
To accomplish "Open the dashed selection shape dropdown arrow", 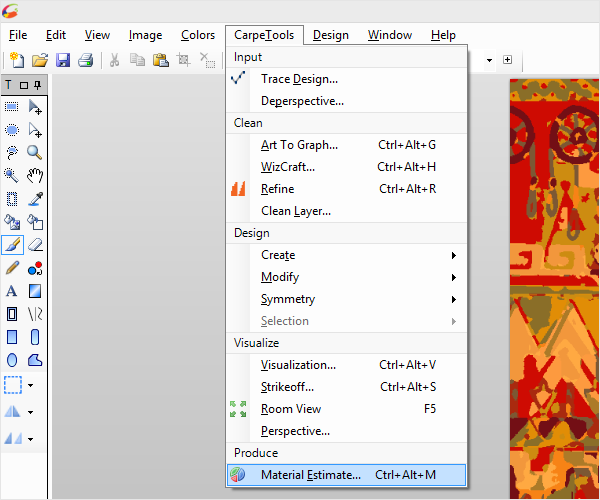I will (x=30, y=385).
